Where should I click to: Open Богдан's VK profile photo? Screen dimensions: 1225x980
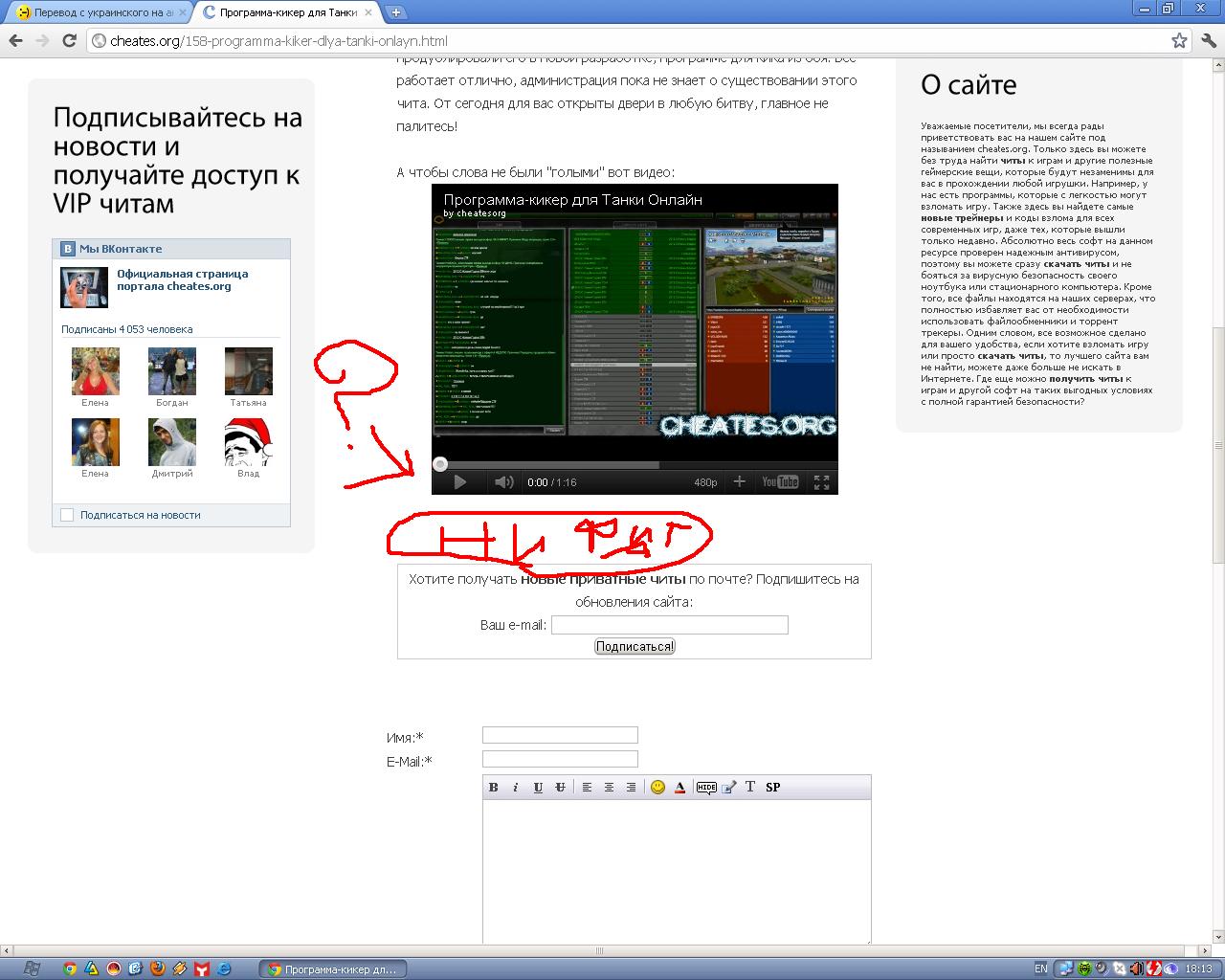172,371
